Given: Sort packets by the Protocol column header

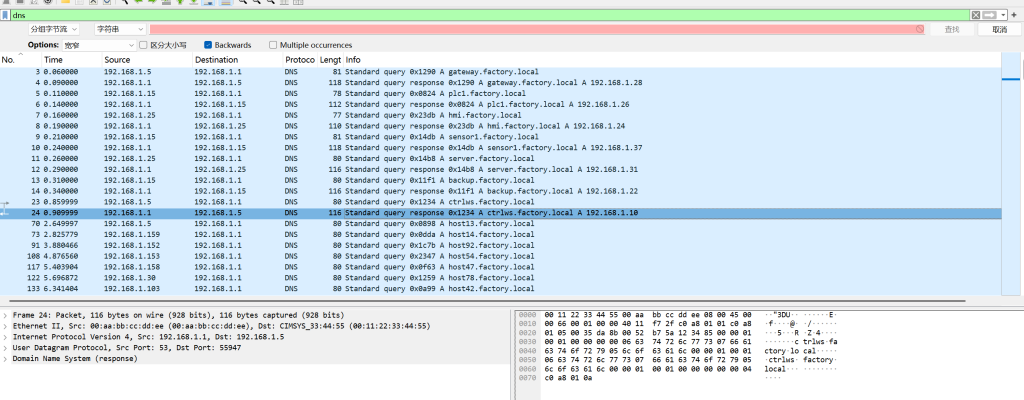Looking at the screenshot, I should [299, 60].
